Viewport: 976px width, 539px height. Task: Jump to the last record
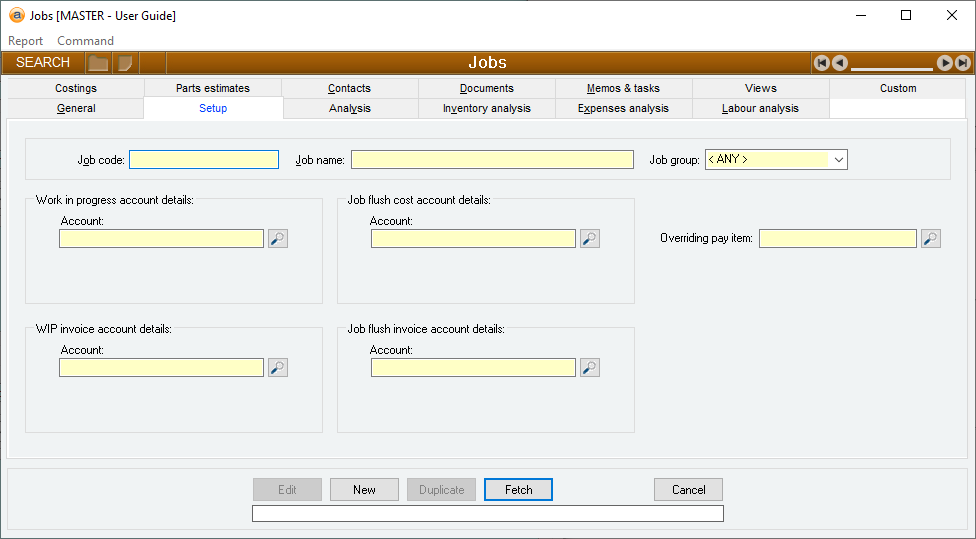pyautogui.click(x=962, y=63)
